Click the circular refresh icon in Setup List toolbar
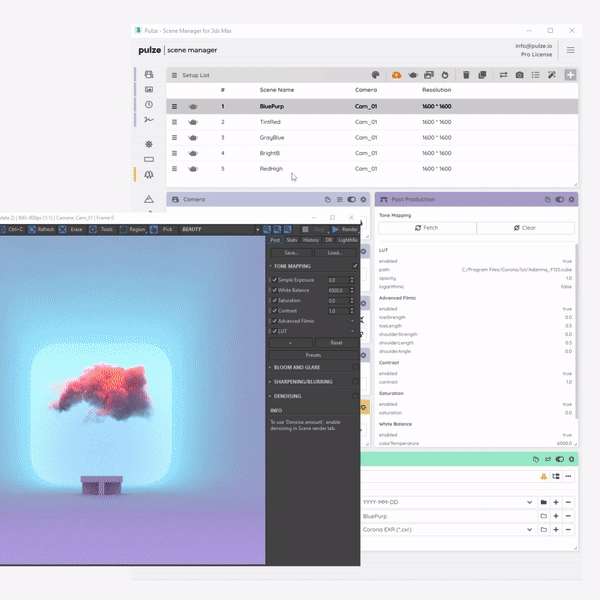The width and height of the screenshot is (600, 600). 445,75
